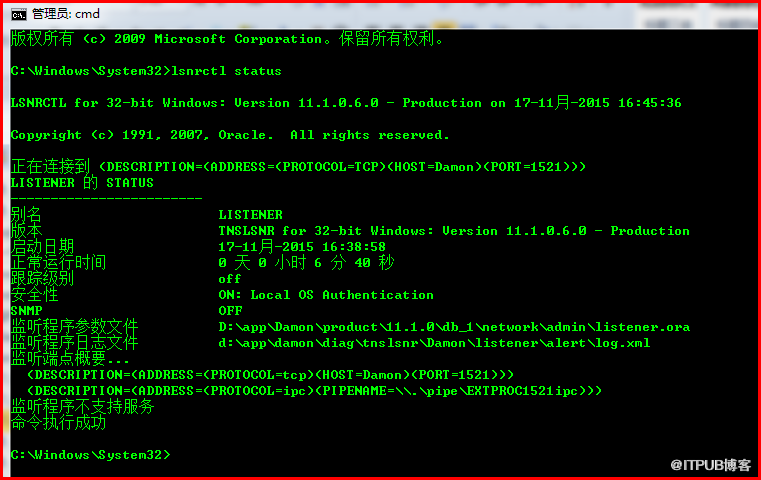
Task: Click the Oracle copyright 1991, 2007 line
Action: pos(230,135)
